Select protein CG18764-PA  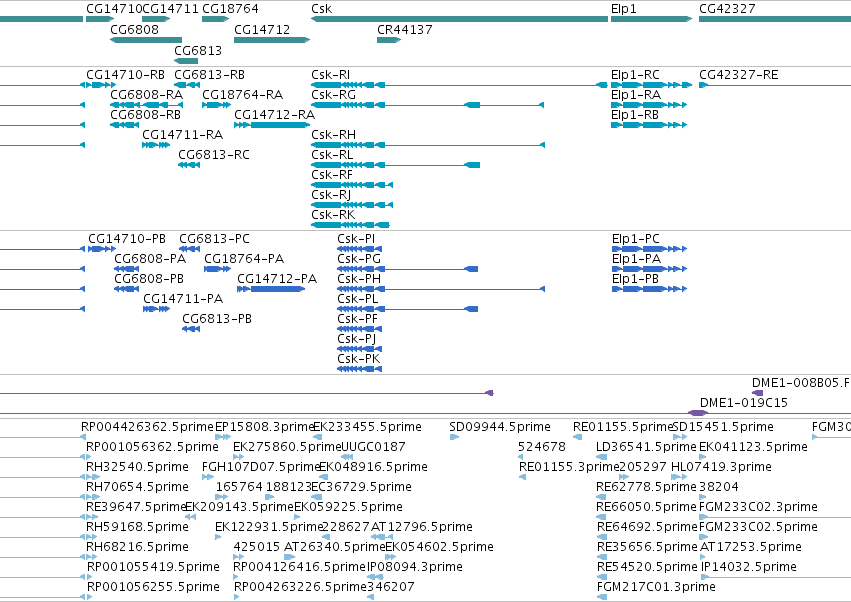coord(244,259)
